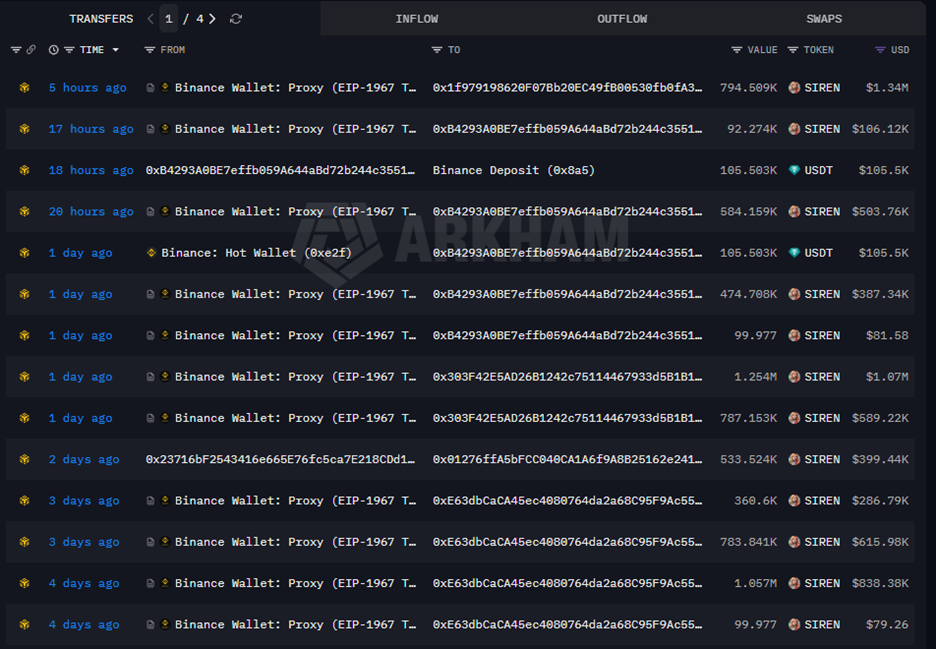Open the USD column filter
Screen dimensions: 936x649
(x=880, y=50)
